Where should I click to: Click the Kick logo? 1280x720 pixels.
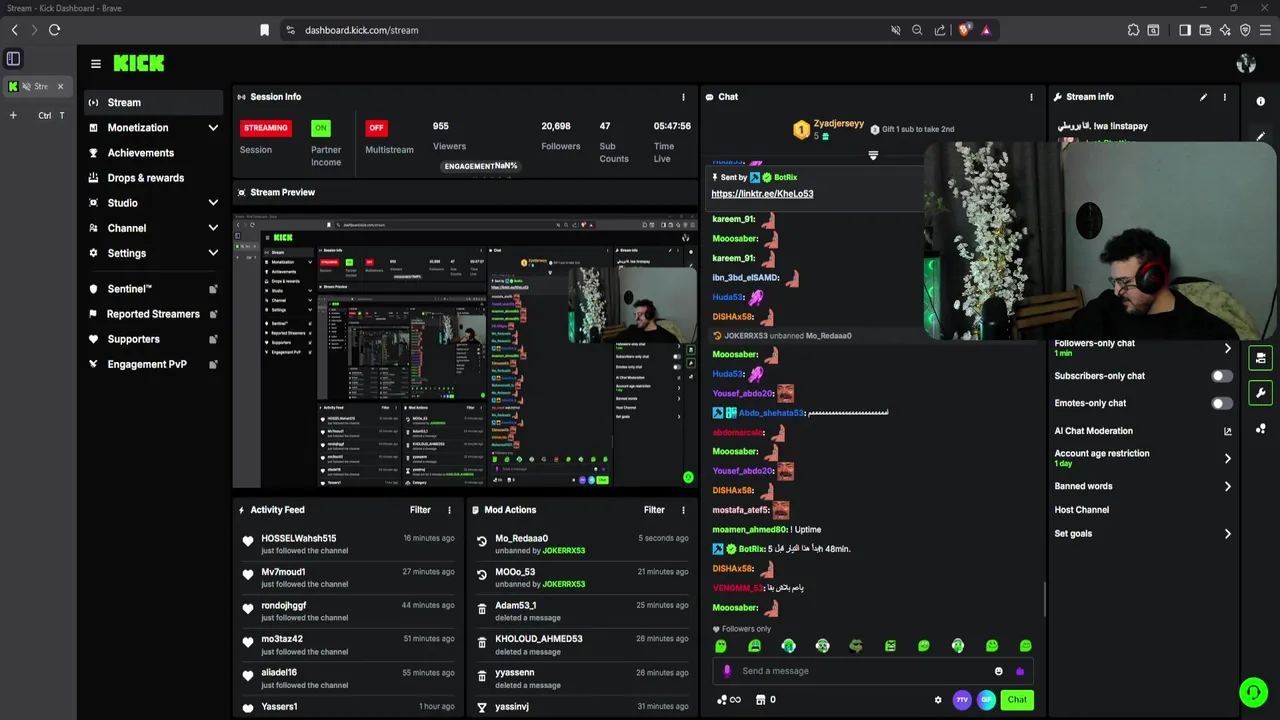[x=138, y=63]
